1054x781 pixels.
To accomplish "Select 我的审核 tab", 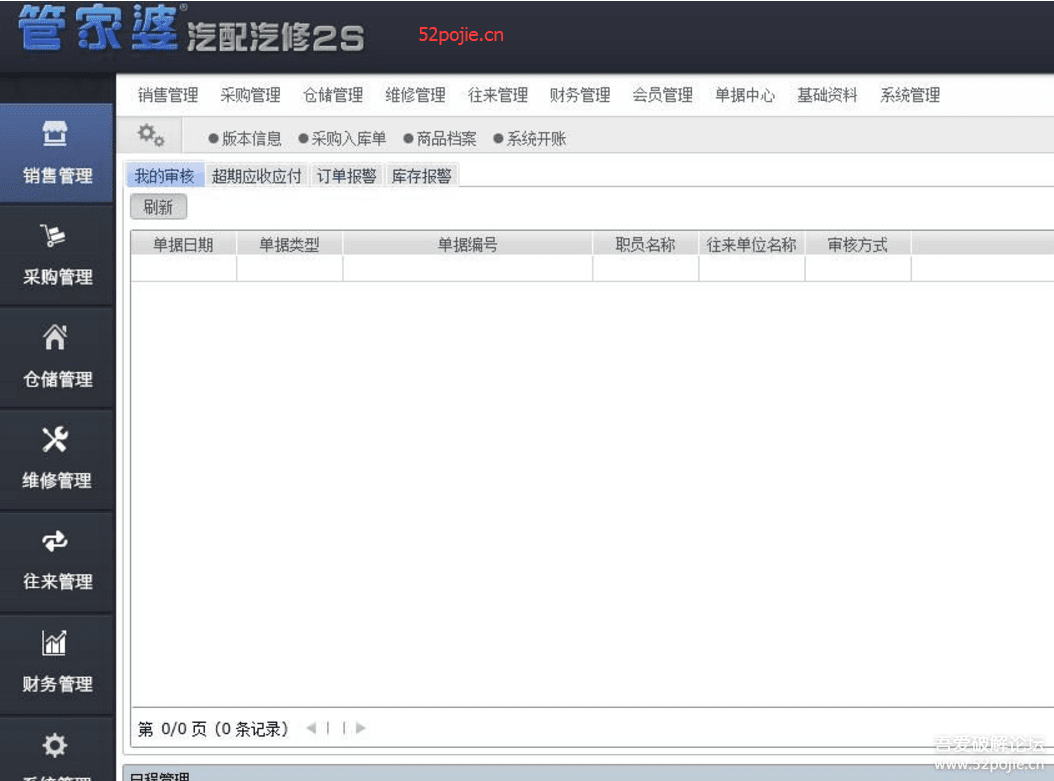I will tap(165, 176).
